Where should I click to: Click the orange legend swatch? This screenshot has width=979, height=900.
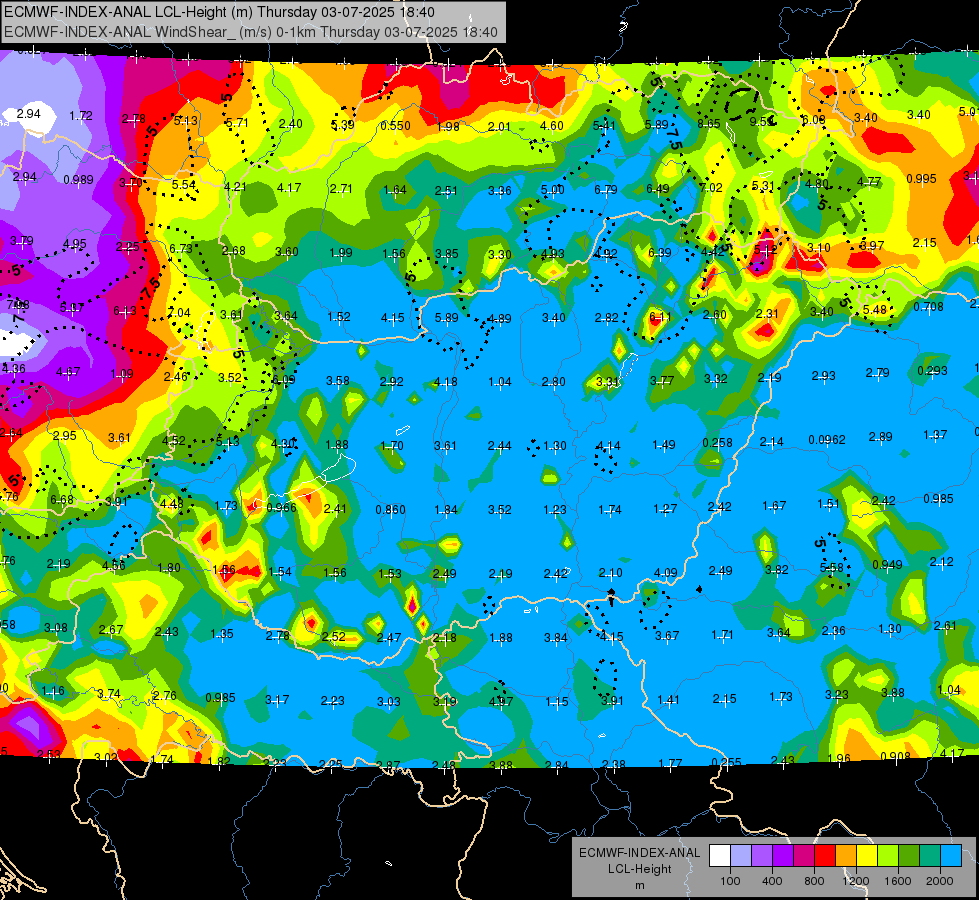click(x=845, y=856)
